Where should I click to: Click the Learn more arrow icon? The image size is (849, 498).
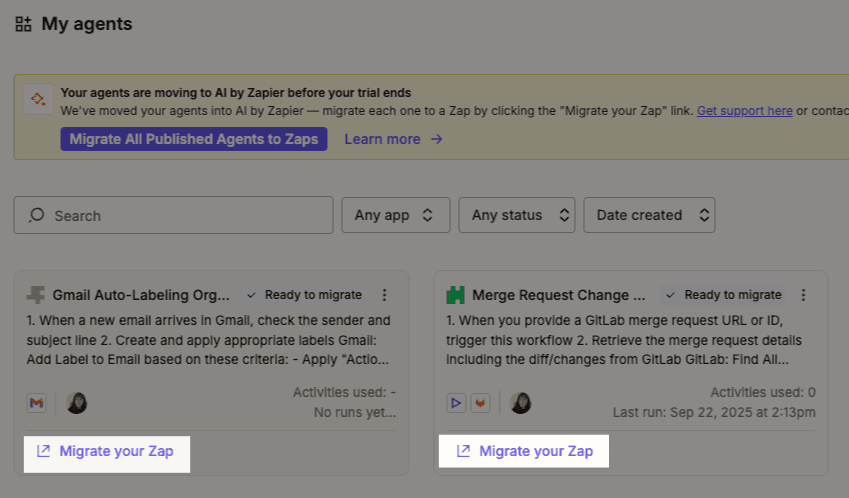[x=436, y=139]
